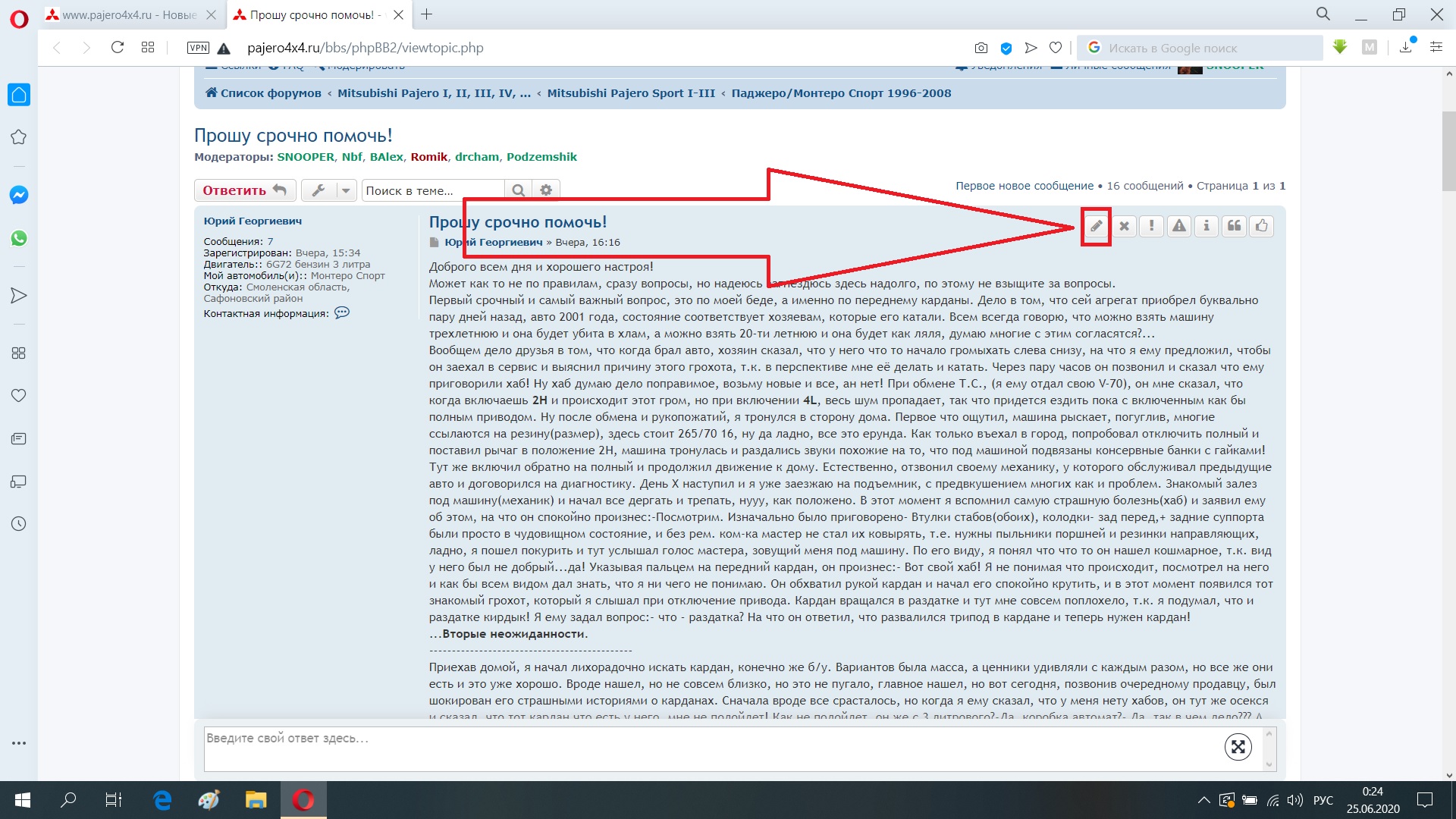Viewport: 1456px width, 819px height.
Task: Click the quote post icon
Action: click(x=1234, y=226)
